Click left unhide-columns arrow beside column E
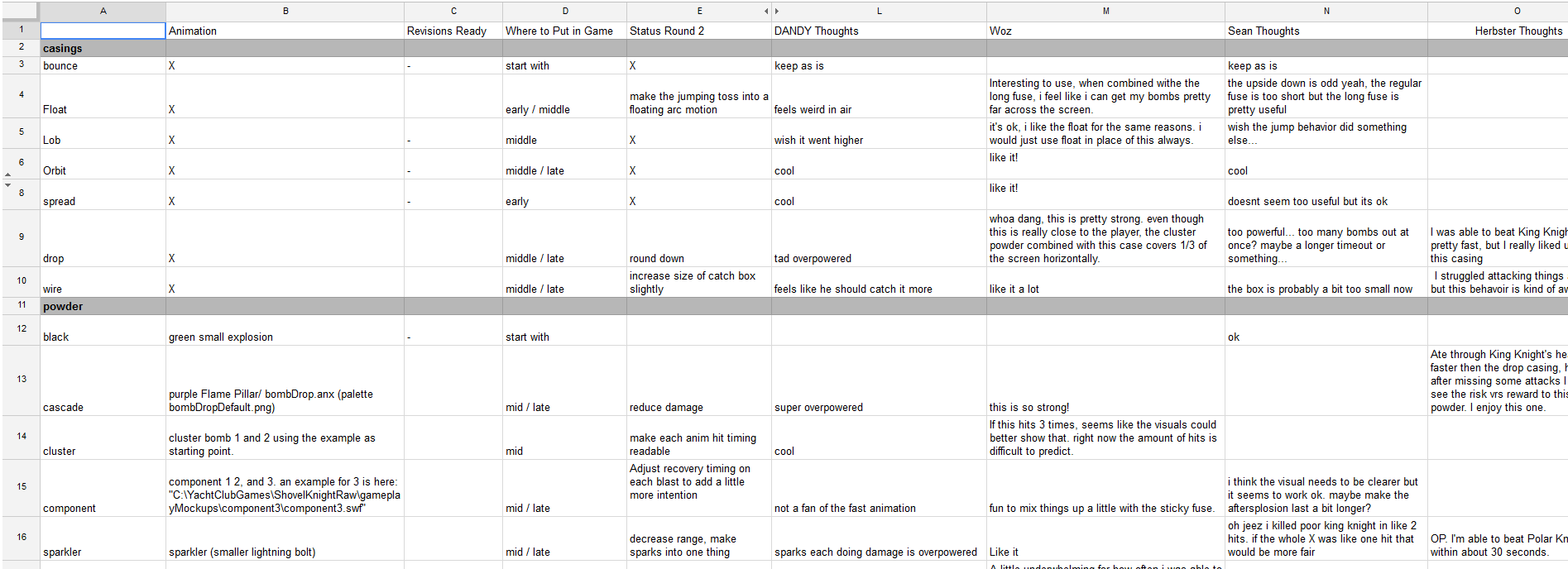The height and width of the screenshot is (569, 1568). point(765,12)
